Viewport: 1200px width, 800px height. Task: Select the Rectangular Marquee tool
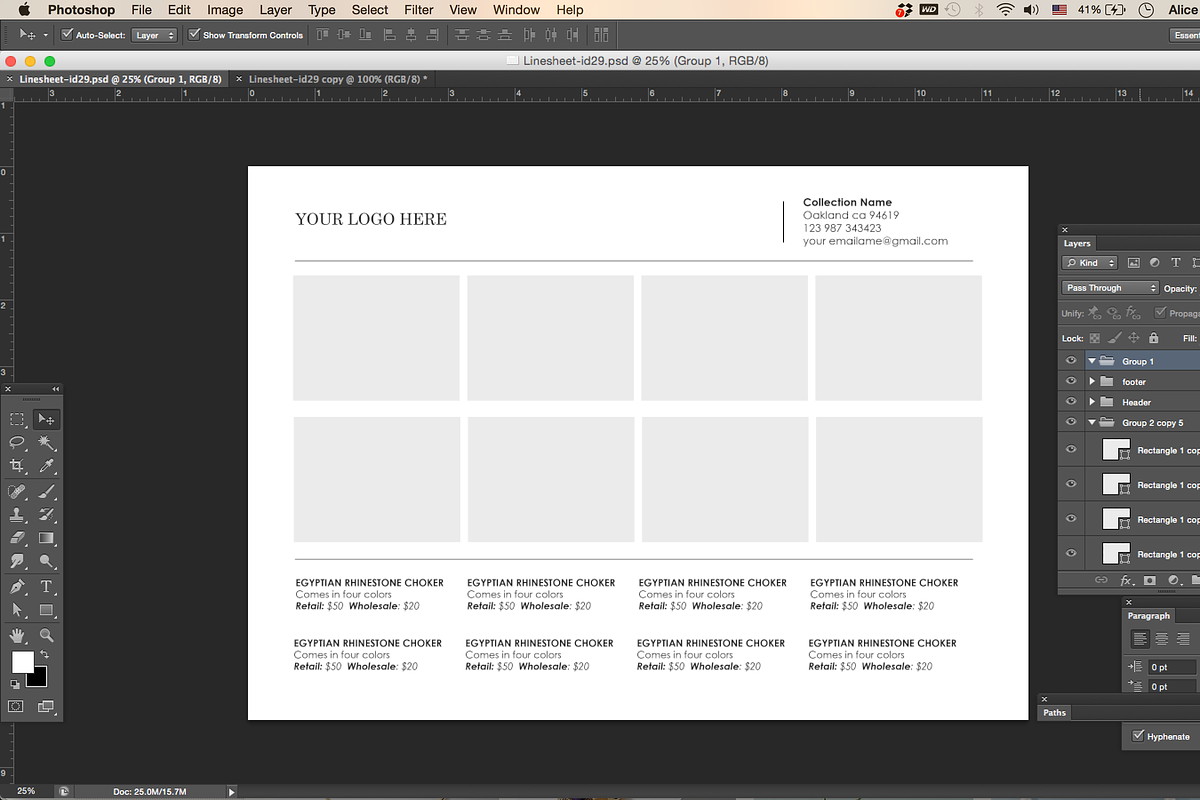17,420
